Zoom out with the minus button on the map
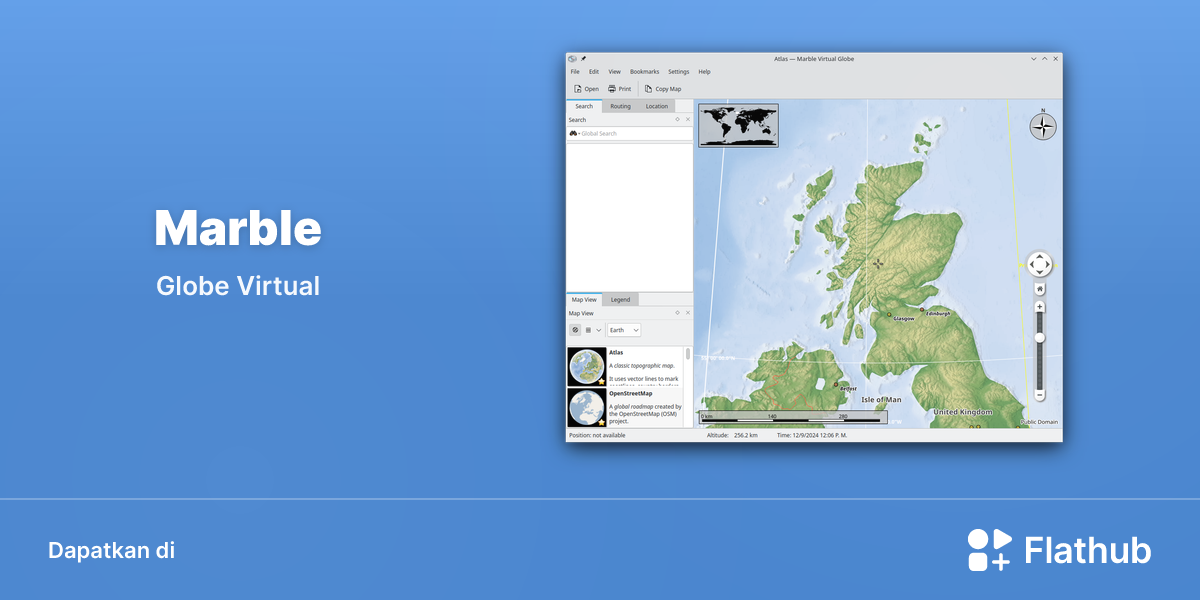 click(x=1040, y=395)
